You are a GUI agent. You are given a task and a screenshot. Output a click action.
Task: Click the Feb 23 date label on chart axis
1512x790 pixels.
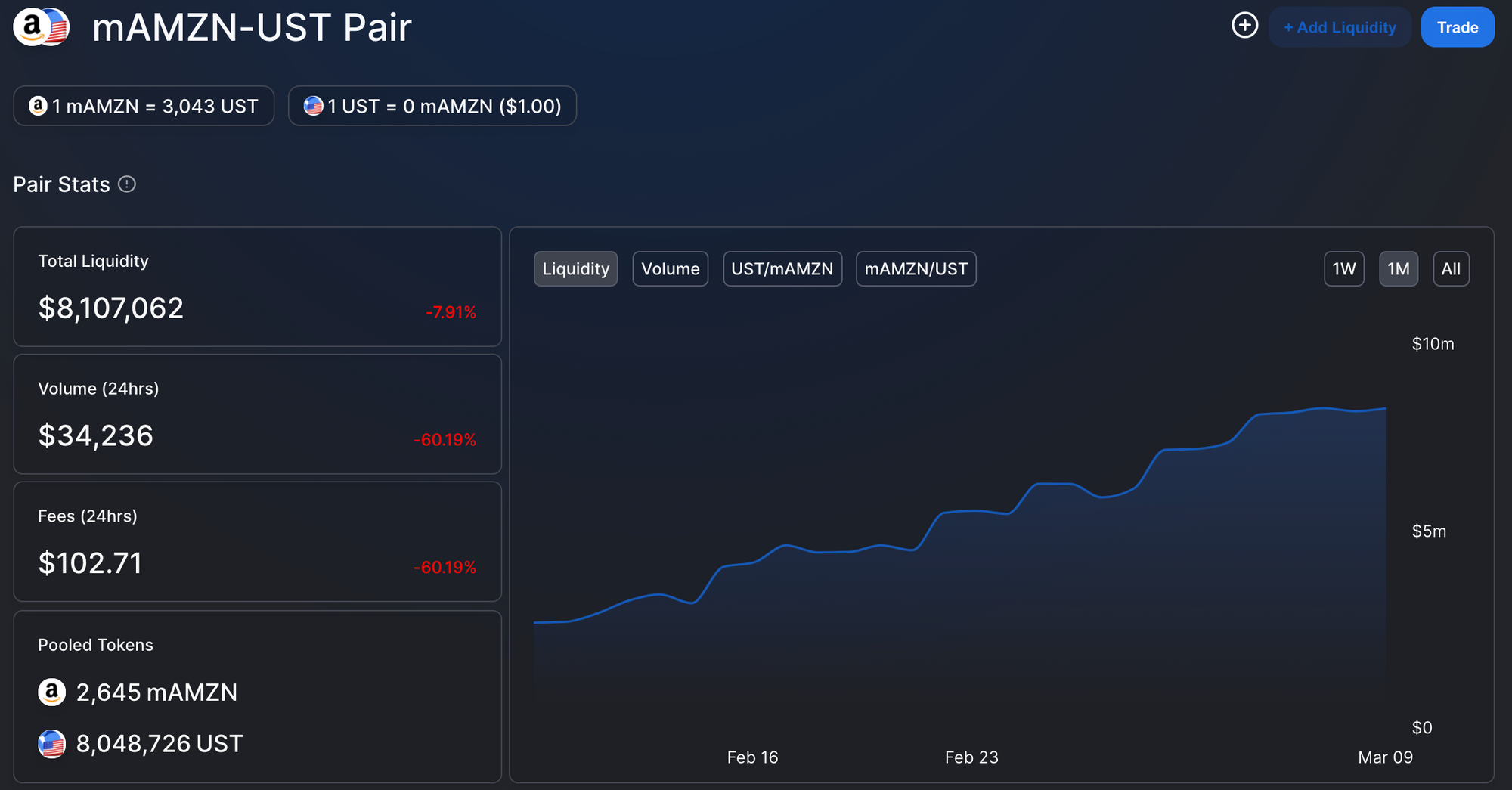tap(971, 757)
